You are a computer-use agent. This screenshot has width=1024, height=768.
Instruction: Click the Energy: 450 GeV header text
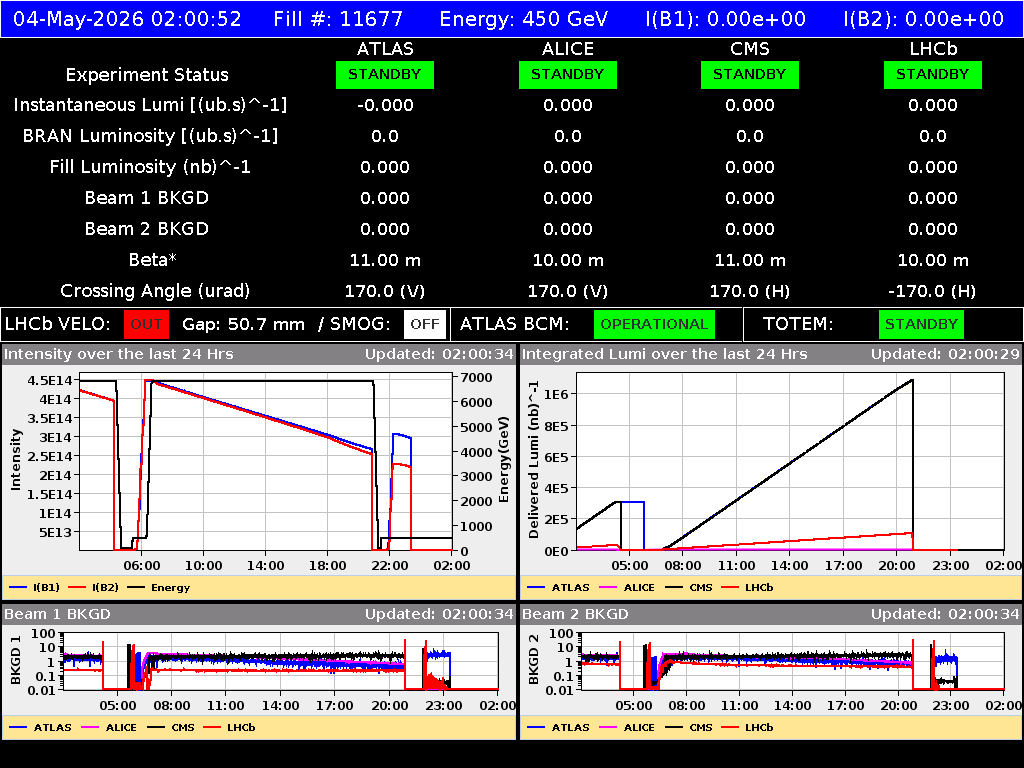point(524,18)
